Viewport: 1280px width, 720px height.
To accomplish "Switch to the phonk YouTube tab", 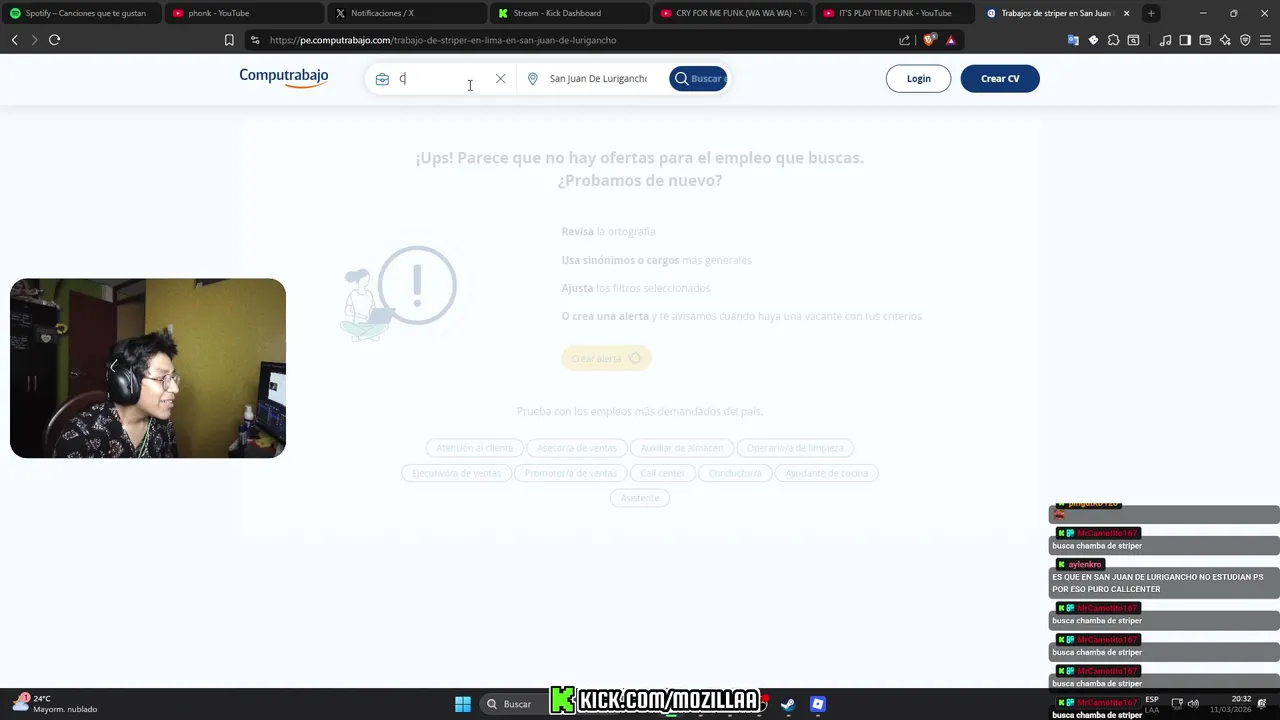I will point(245,13).
